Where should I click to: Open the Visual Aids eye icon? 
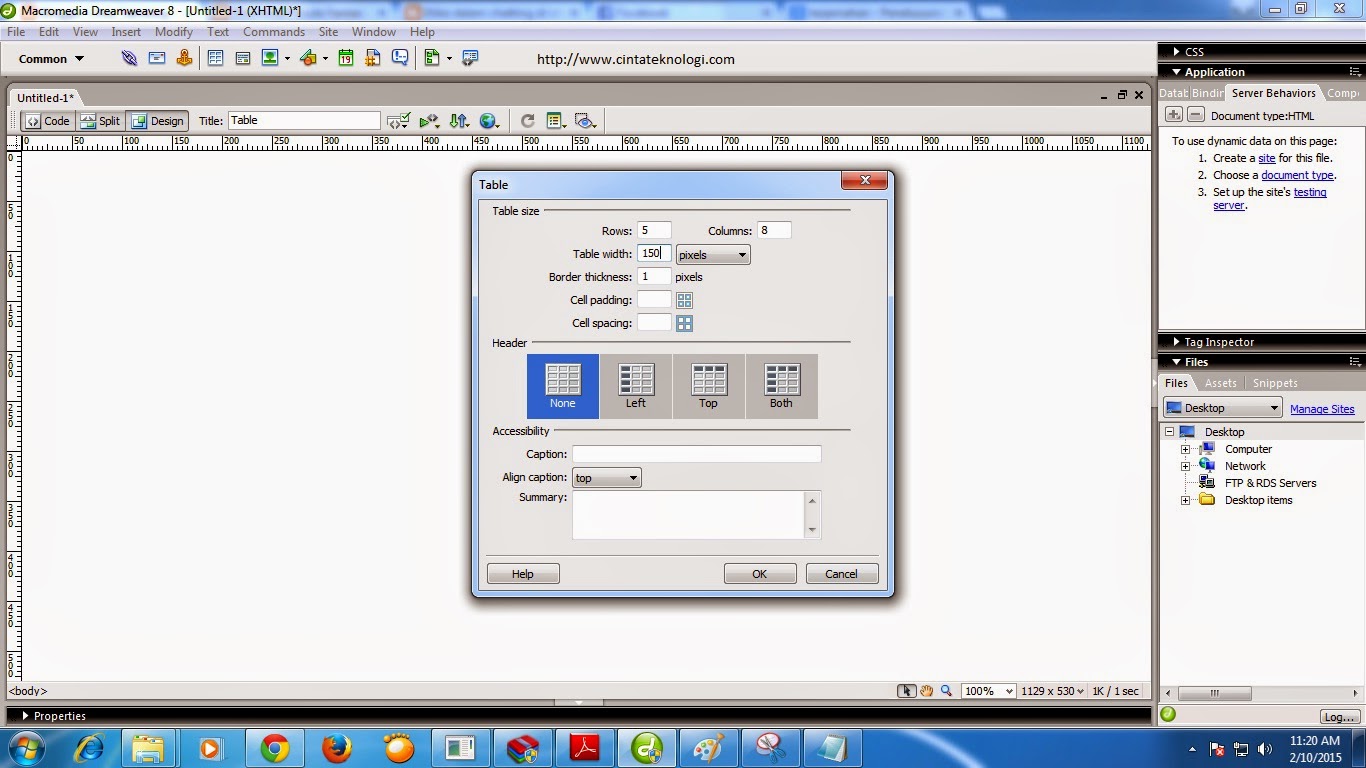point(586,121)
